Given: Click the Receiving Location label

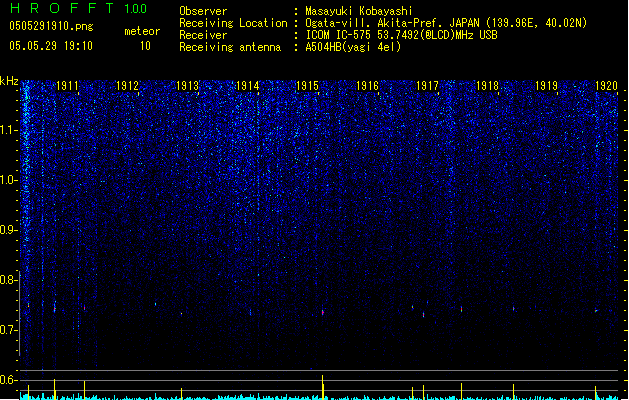Looking at the screenshot, I should click(x=233, y=23).
